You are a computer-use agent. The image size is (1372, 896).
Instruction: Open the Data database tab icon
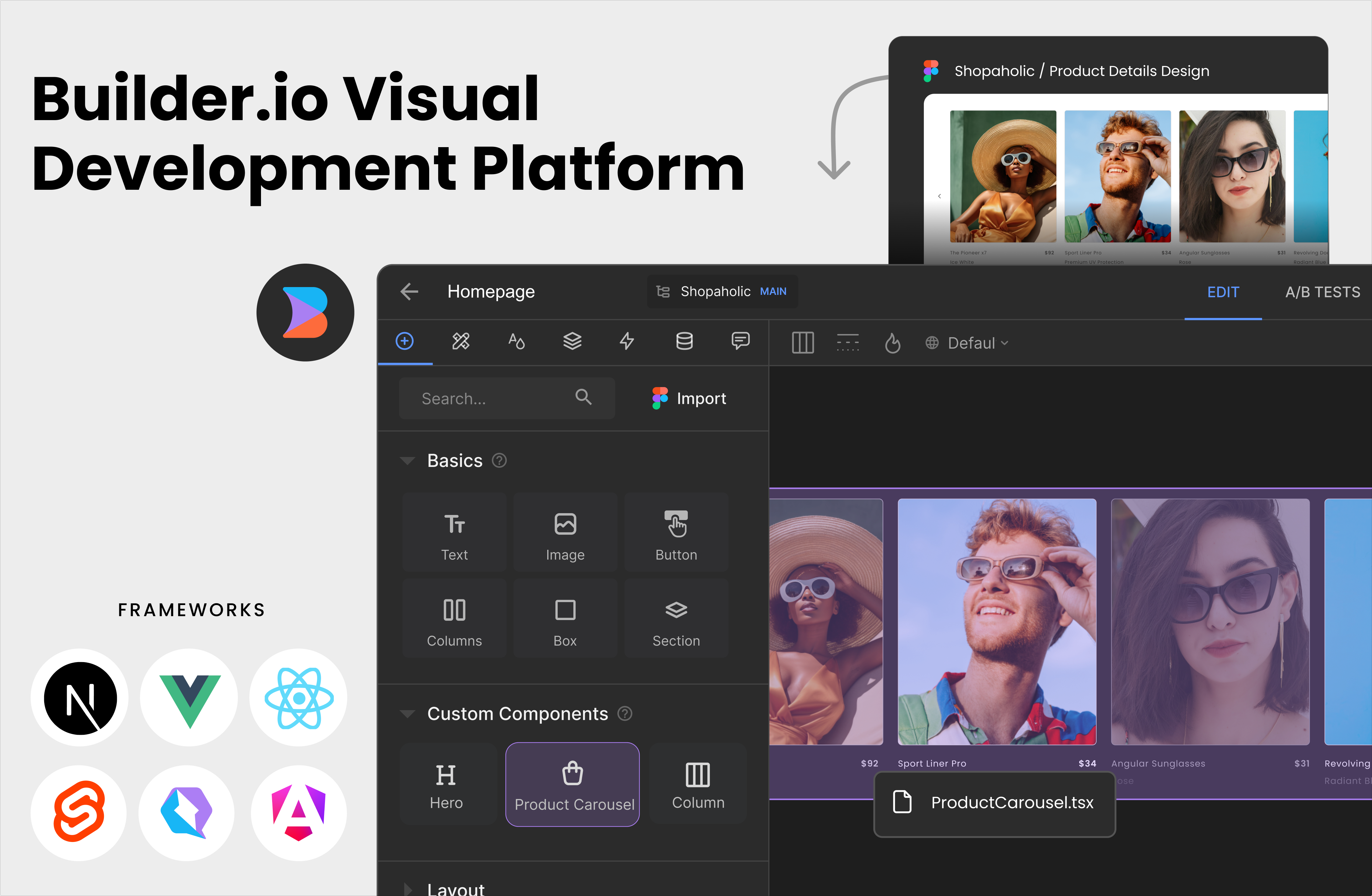click(x=684, y=341)
